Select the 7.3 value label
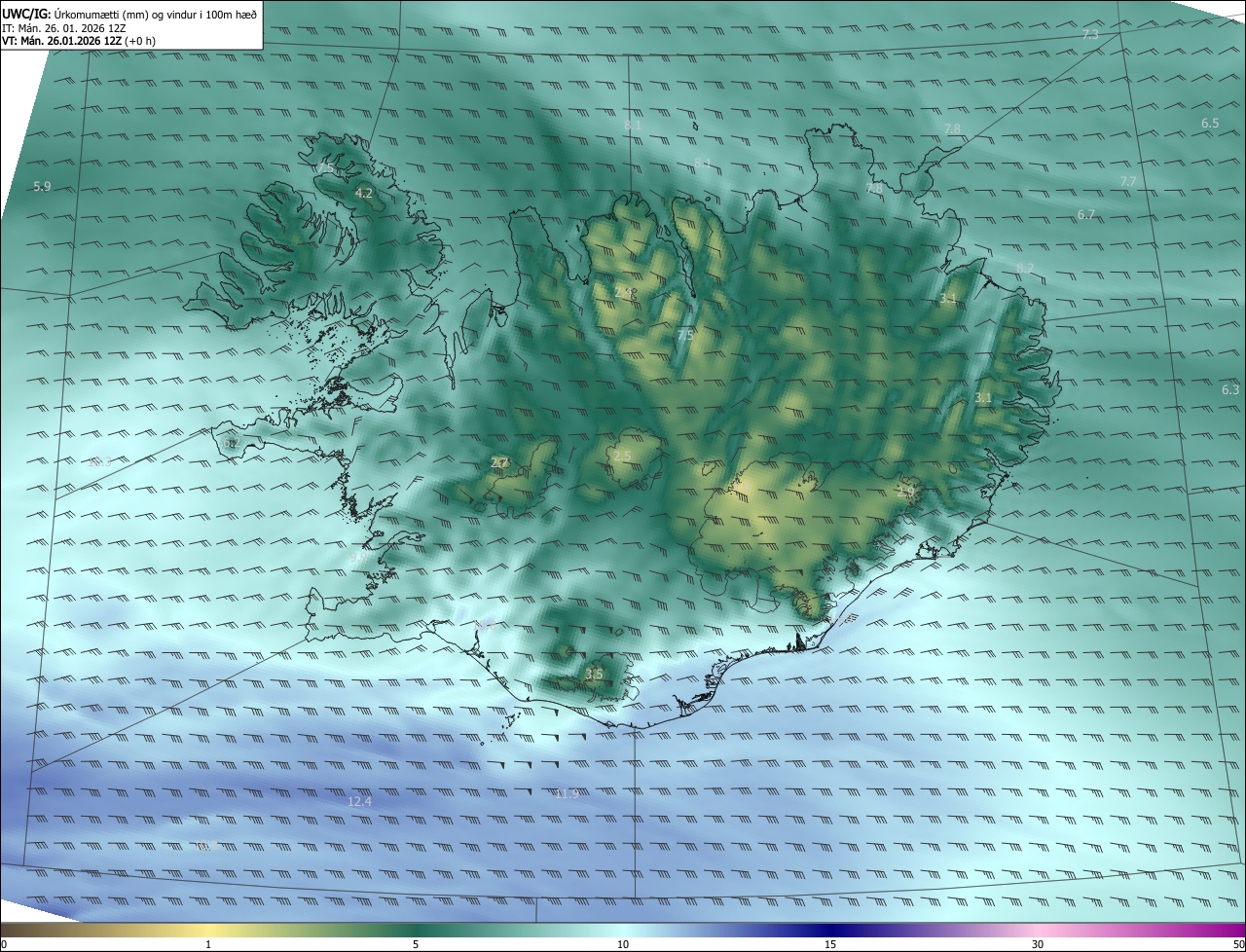Screen dimensions: 1246x952 (x=1090, y=34)
